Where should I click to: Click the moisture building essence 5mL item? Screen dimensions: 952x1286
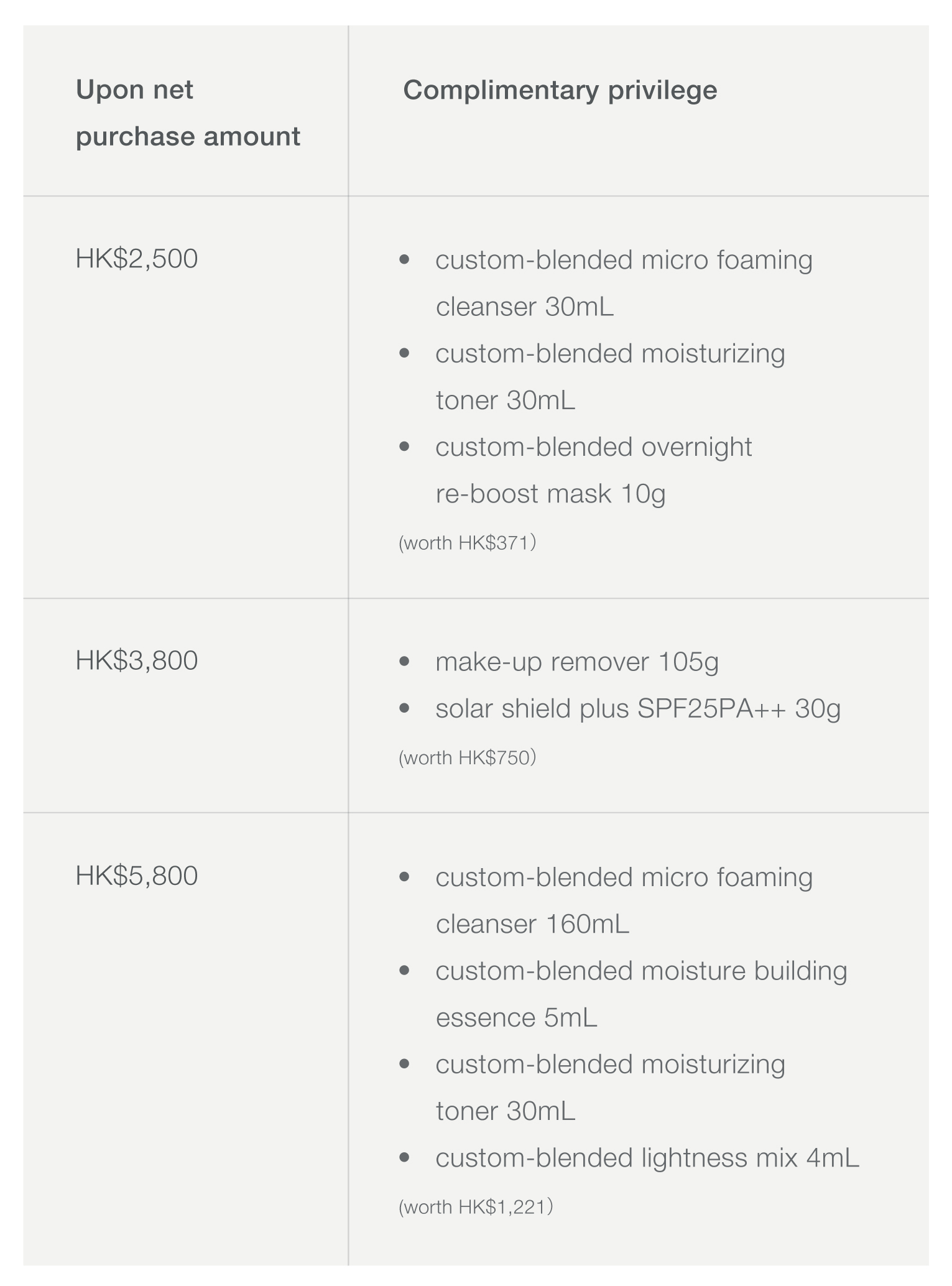[640, 994]
